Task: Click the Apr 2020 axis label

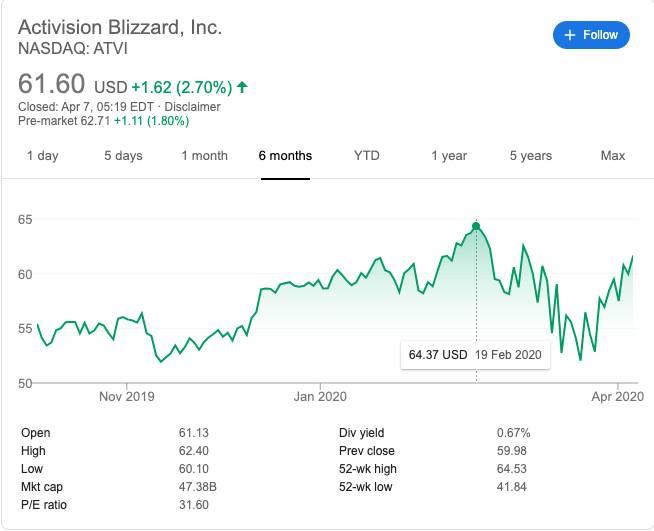Action: pos(617,397)
